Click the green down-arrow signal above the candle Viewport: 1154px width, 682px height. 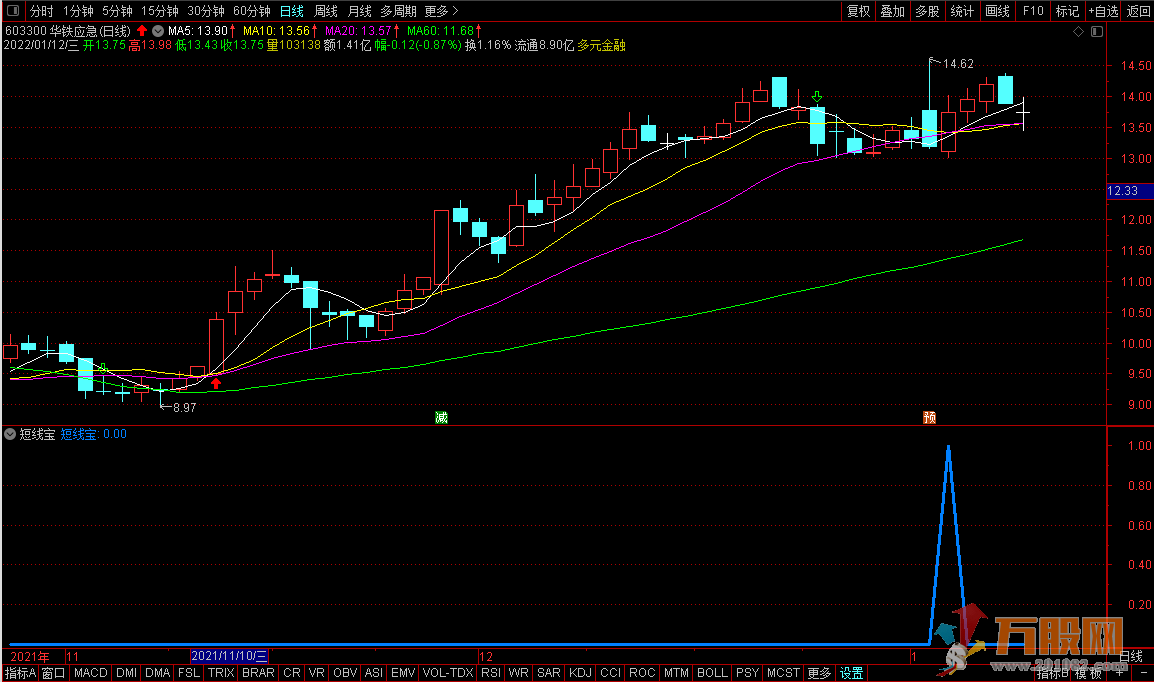click(816, 97)
